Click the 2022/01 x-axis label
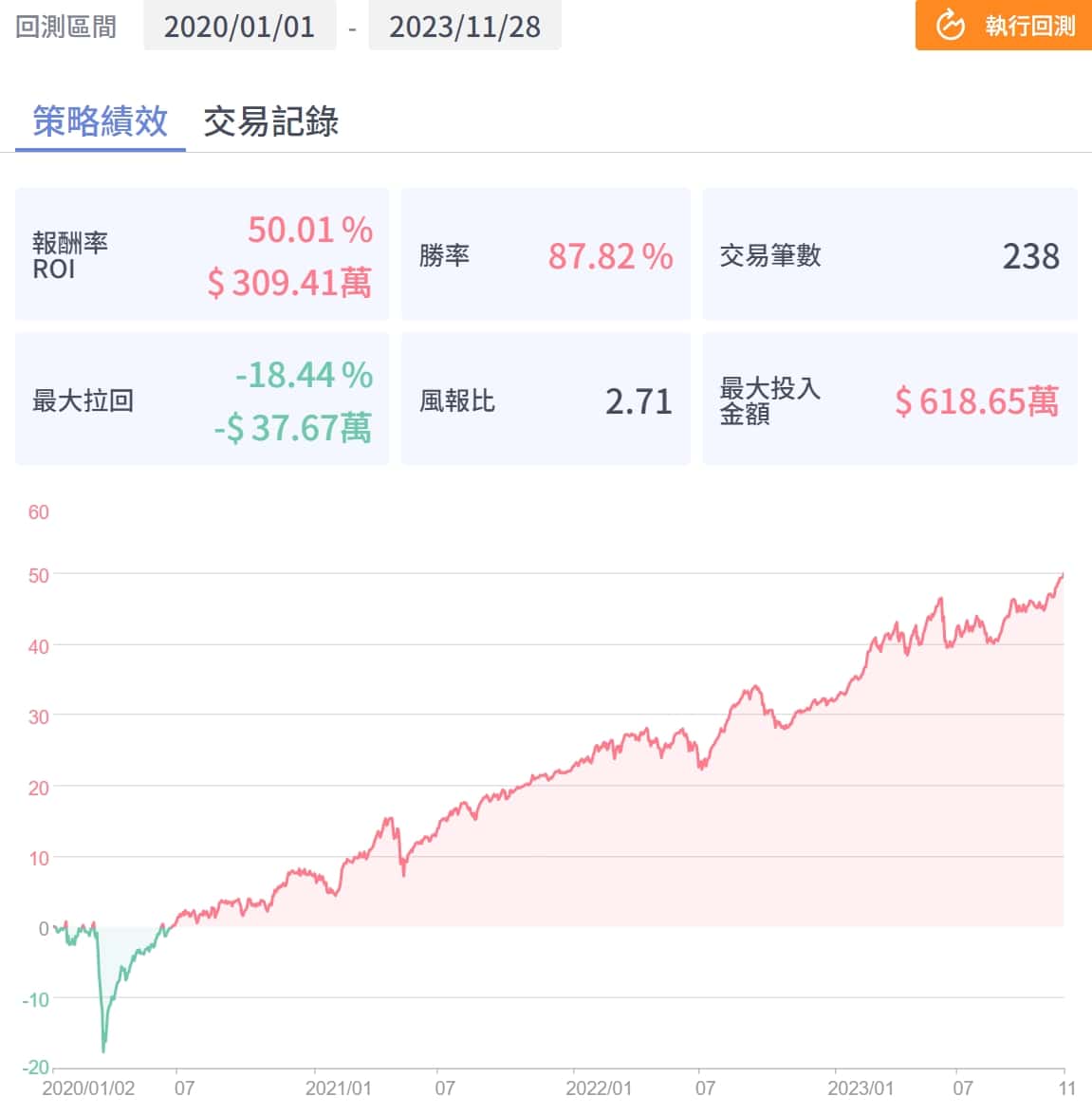The image size is (1092, 1115). pyautogui.click(x=599, y=1087)
